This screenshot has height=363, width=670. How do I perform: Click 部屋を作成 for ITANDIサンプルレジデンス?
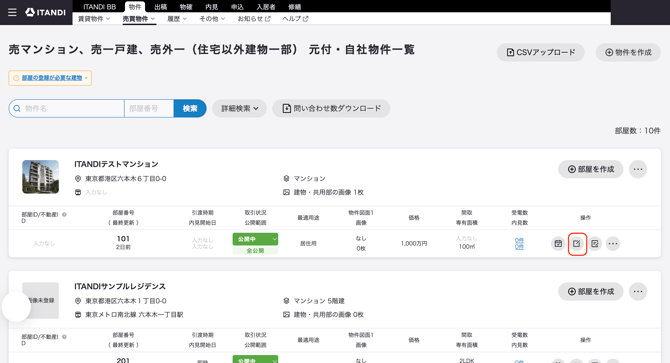click(x=591, y=291)
